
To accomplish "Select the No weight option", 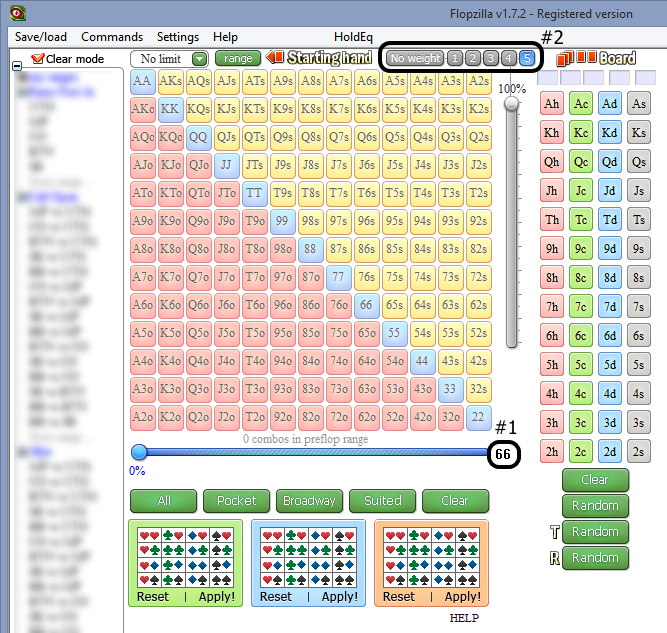I will [x=416, y=58].
